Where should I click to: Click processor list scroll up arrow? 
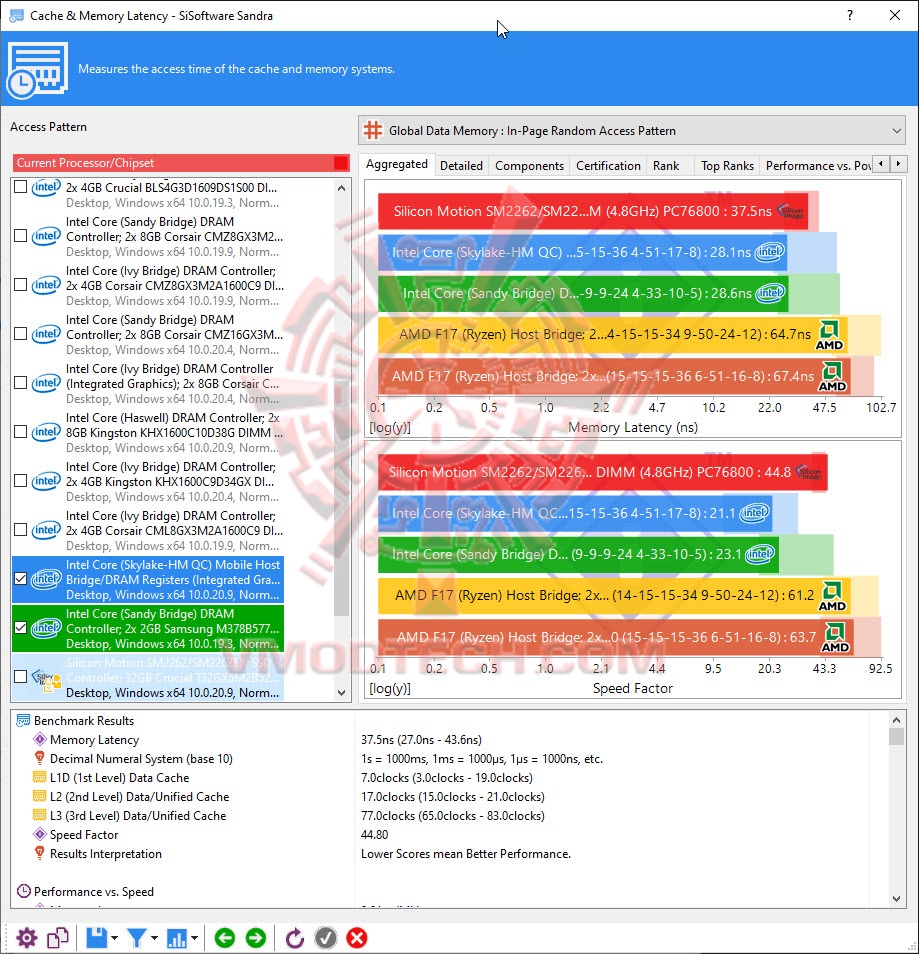tap(341, 188)
